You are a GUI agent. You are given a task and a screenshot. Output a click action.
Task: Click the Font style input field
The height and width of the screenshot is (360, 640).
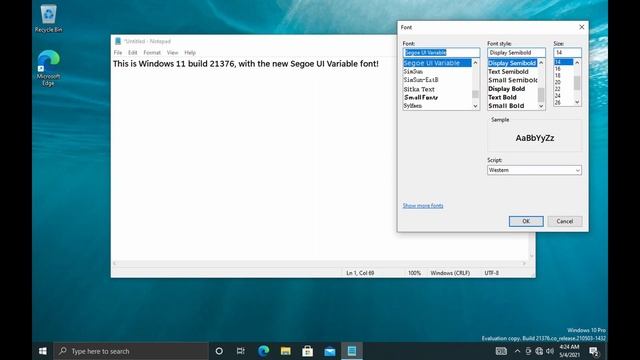(516, 53)
